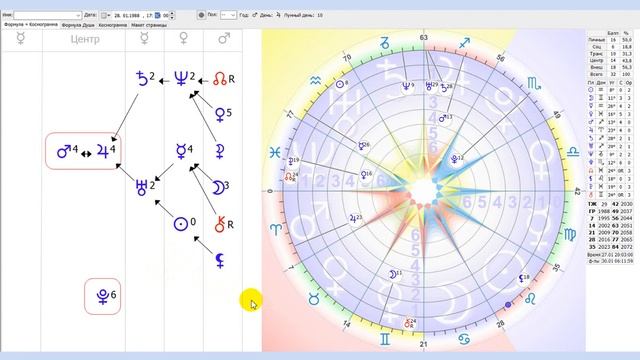Open the date calendar dropdown
The width and height of the screenshot is (640, 360).
(x=106, y=15)
